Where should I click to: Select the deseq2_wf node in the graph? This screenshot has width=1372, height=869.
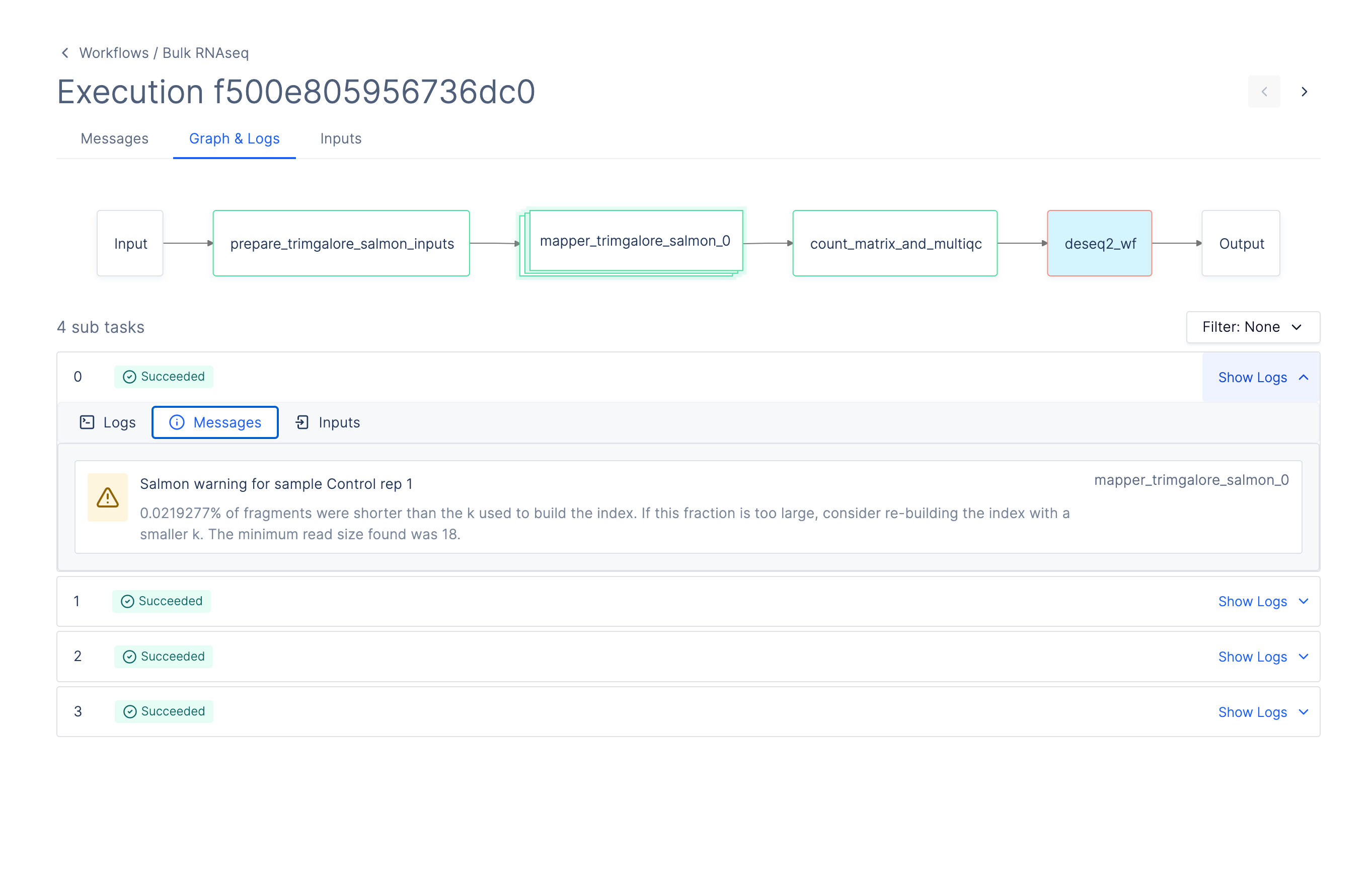click(1099, 243)
